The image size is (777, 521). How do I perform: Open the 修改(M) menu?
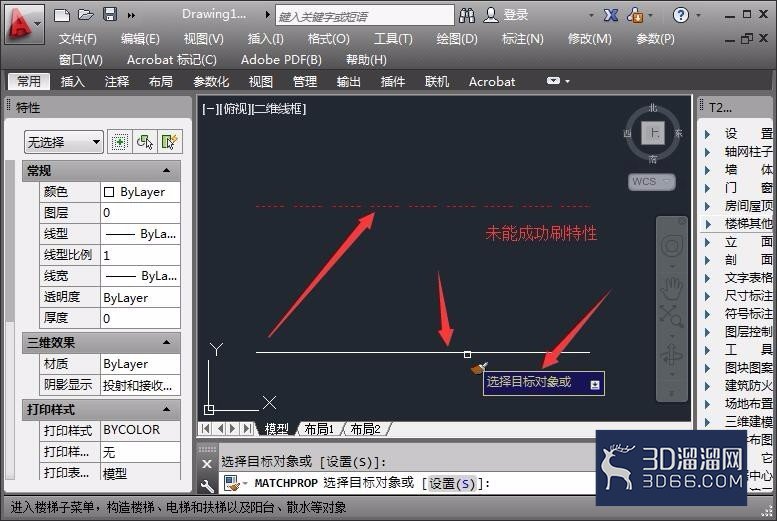click(x=589, y=39)
